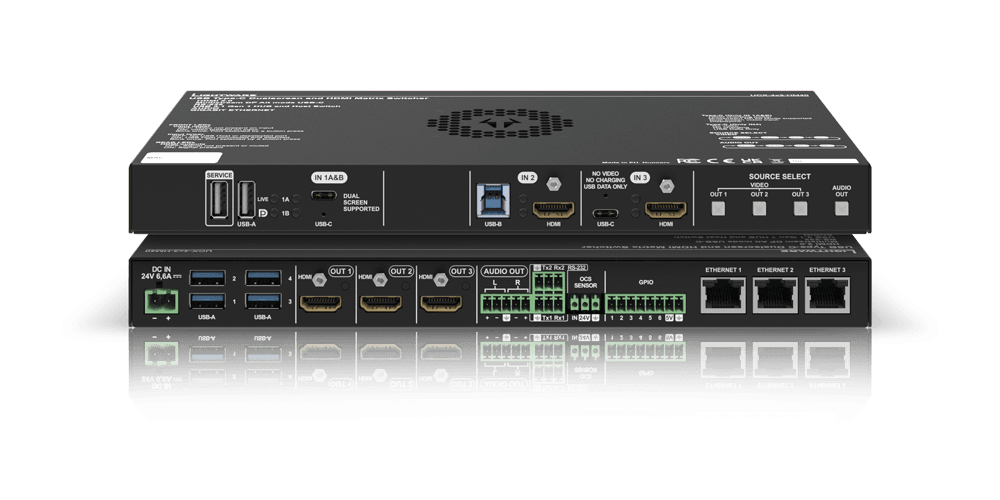
Task: Click the screw next to IN 3 label
Action: click(x=666, y=185)
